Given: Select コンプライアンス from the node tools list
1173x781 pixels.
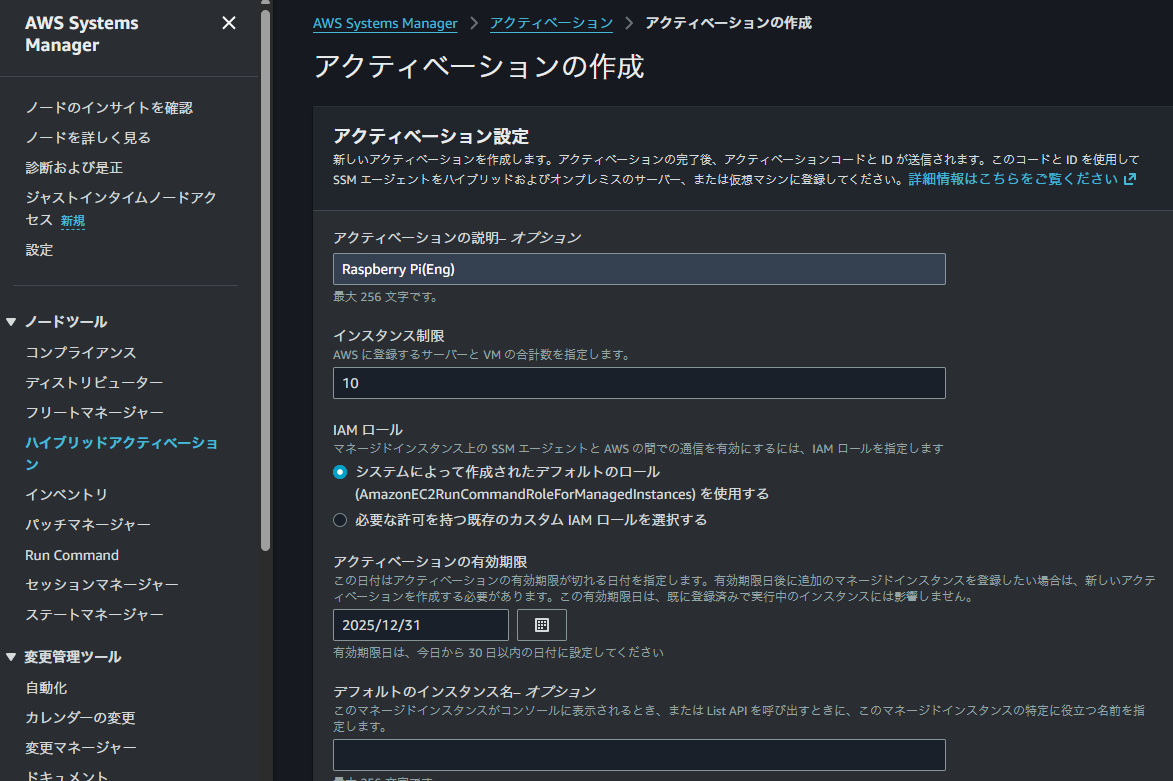Looking at the screenshot, I should (x=90, y=352).
